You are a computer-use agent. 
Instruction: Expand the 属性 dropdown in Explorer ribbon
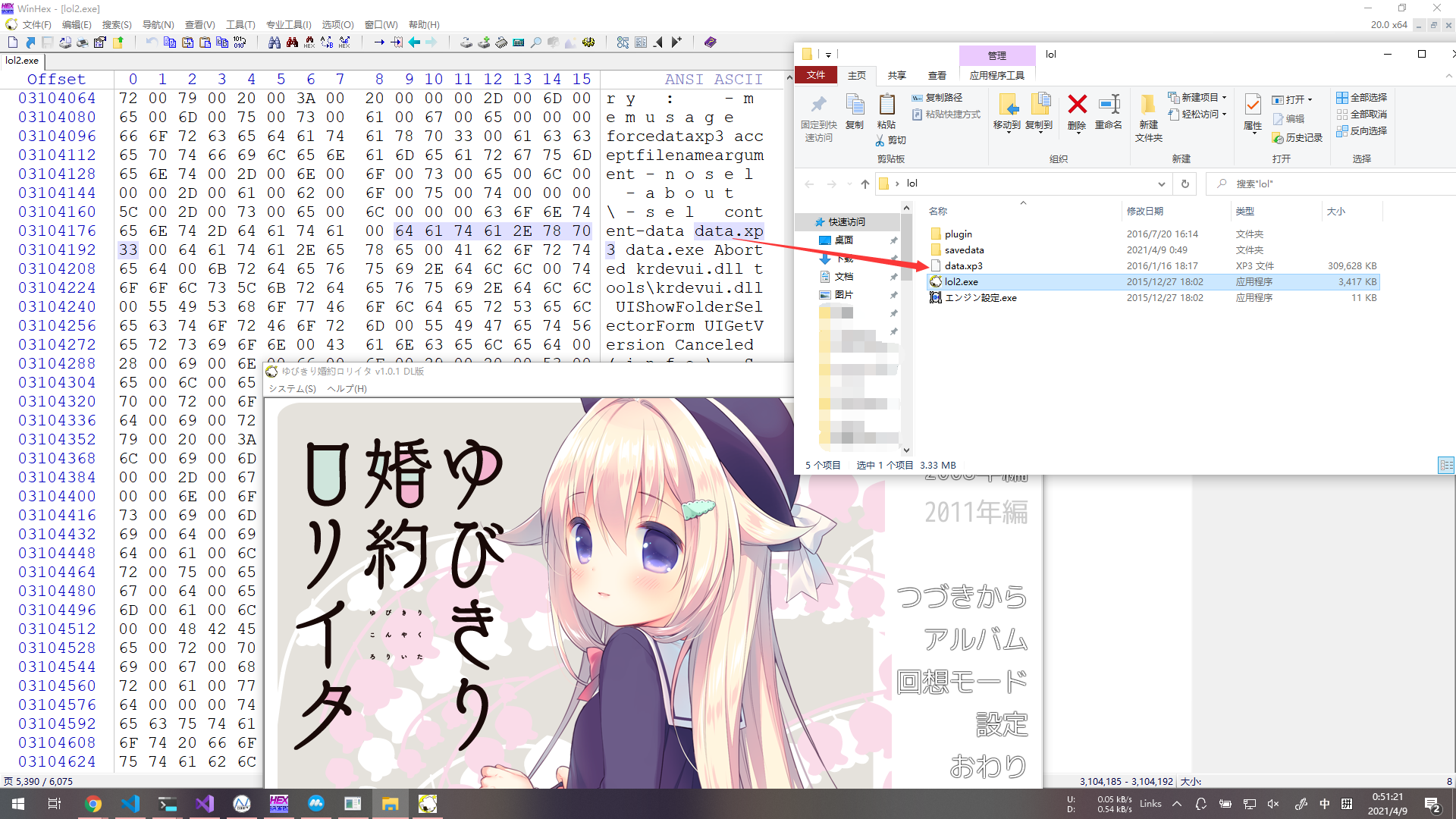1254,133
